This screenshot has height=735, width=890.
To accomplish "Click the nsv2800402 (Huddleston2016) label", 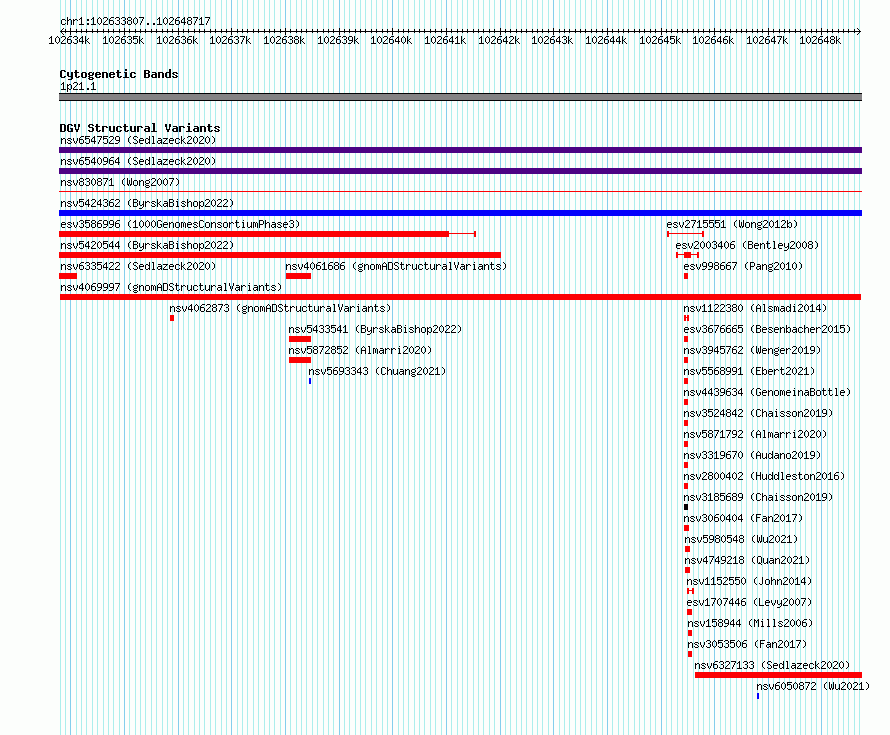I will (x=764, y=476).
